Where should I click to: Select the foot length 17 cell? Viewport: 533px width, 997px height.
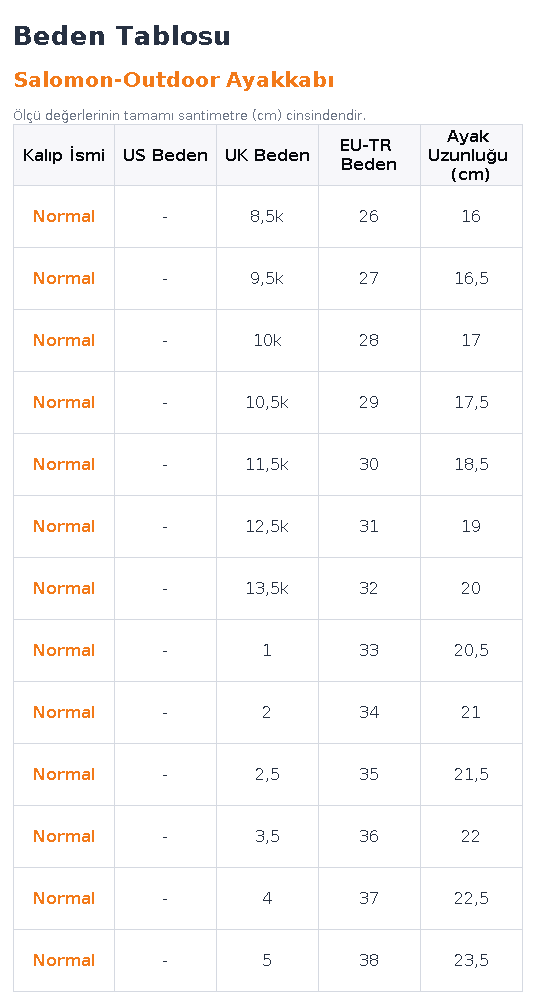click(471, 340)
